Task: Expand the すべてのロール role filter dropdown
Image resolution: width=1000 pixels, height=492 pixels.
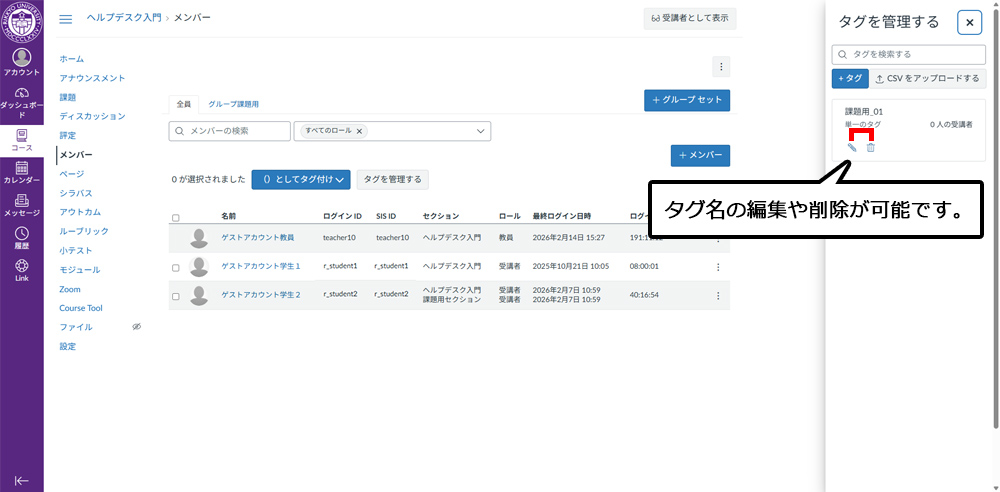Action: click(x=481, y=131)
